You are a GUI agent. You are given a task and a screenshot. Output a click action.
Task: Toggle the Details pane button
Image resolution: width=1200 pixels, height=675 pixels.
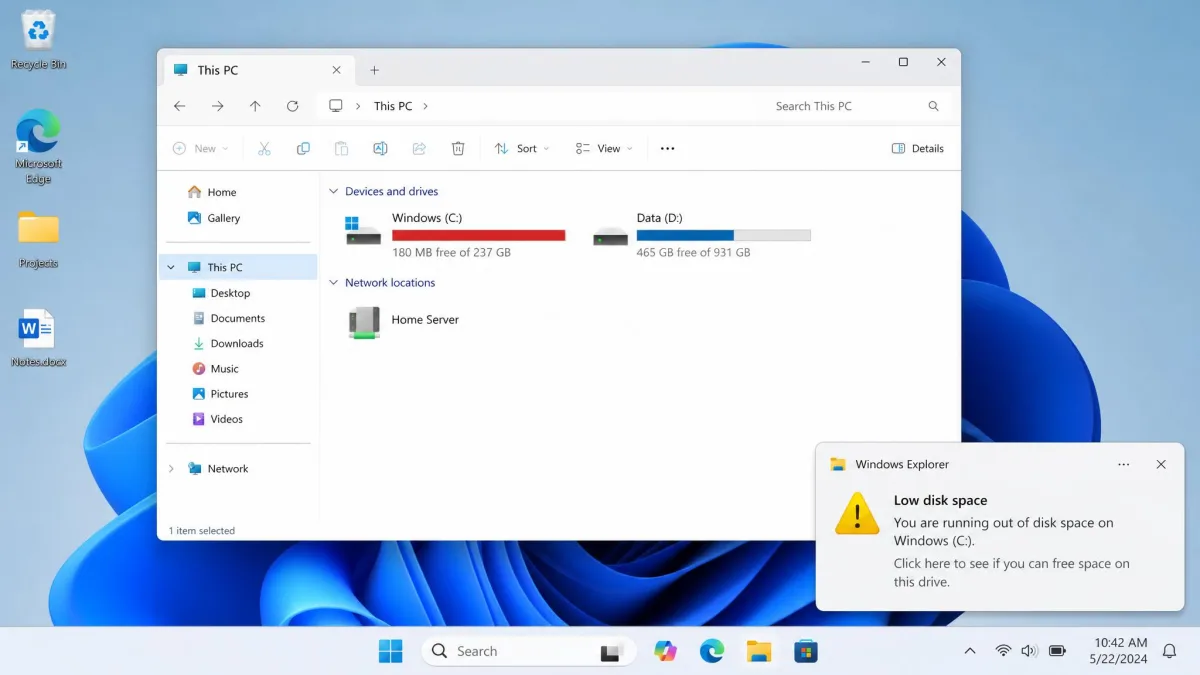coord(917,148)
